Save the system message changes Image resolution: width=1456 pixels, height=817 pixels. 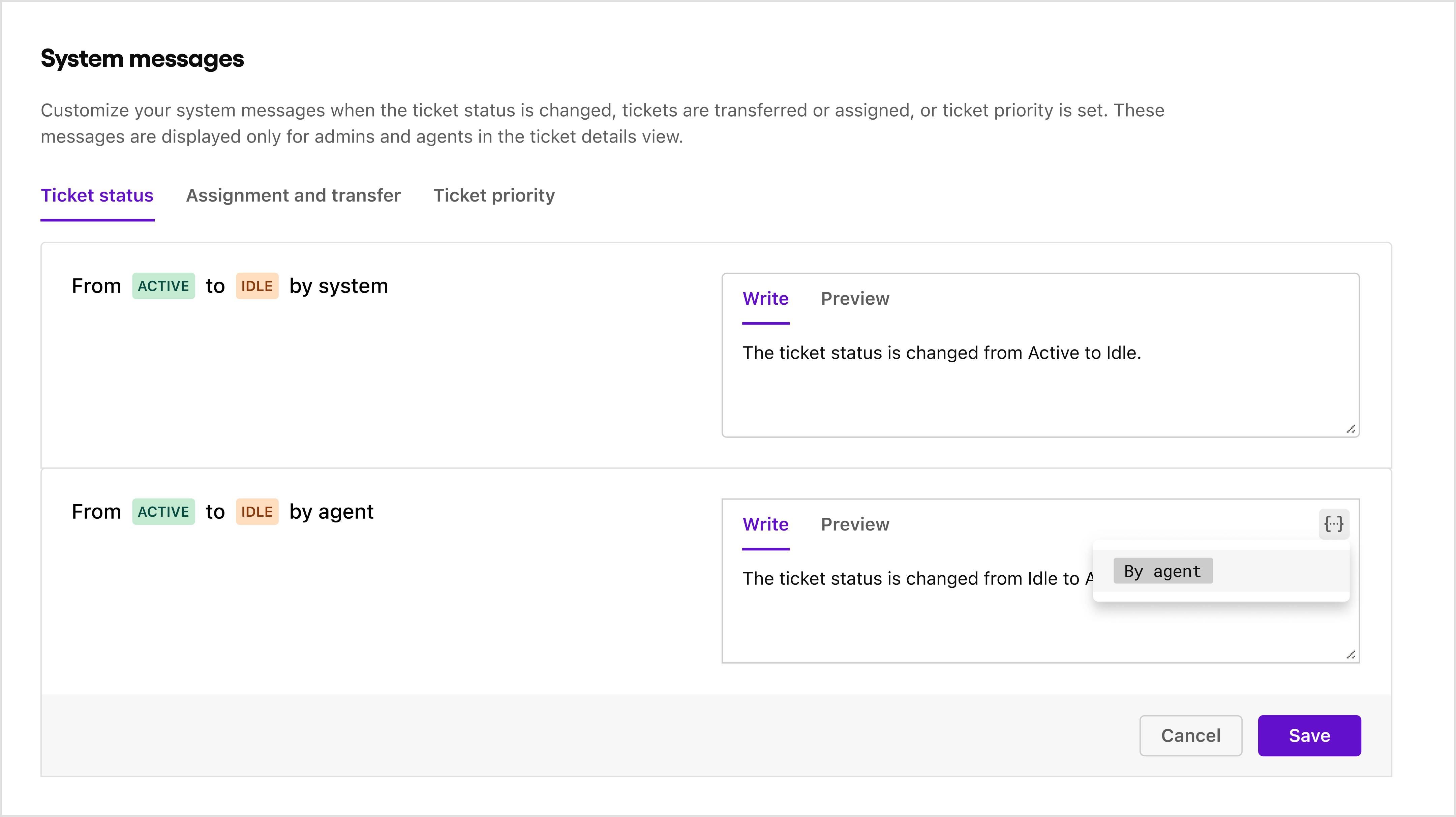click(1309, 735)
